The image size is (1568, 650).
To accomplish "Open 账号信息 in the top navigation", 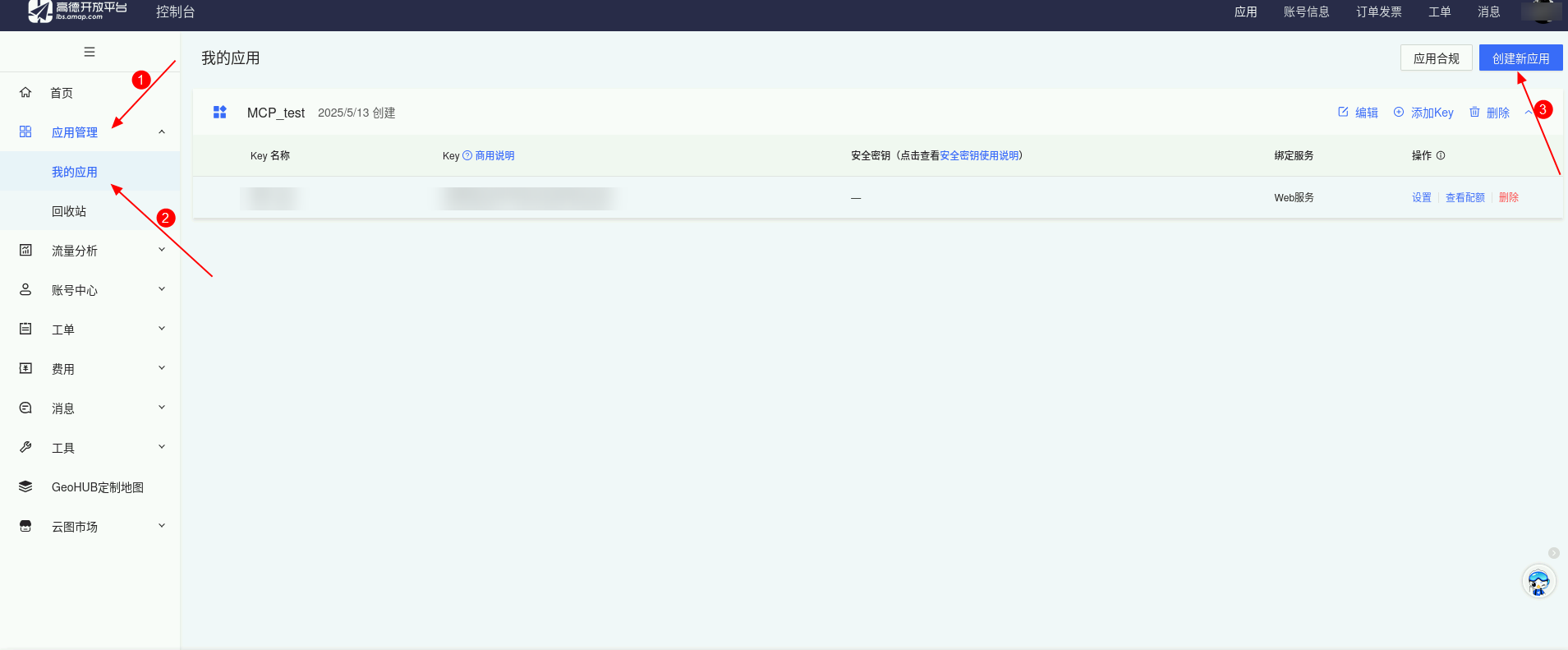I will pos(1306,12).
